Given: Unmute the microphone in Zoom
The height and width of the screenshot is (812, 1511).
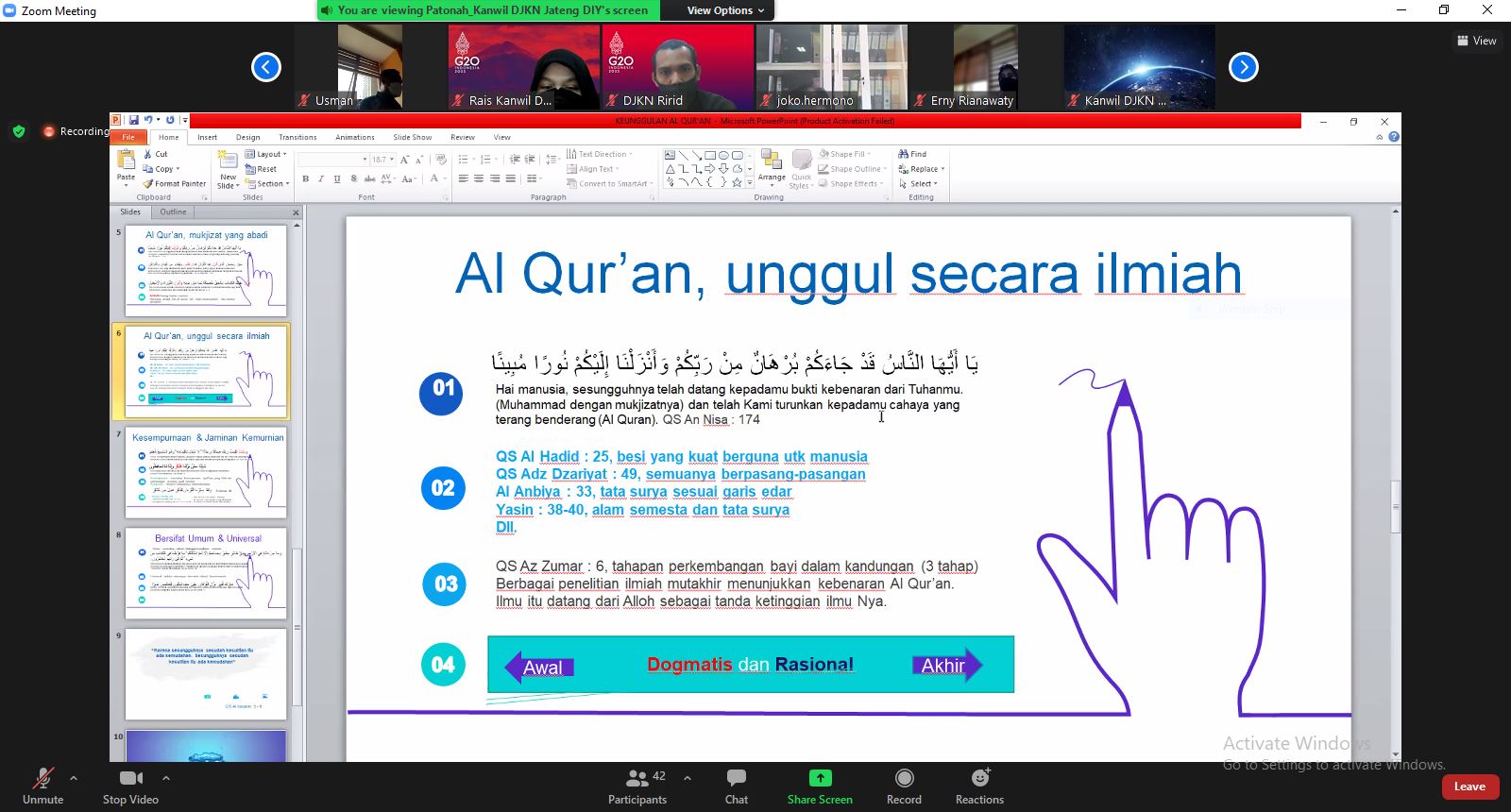Looking at the screenshot, I should coord(42,787).
